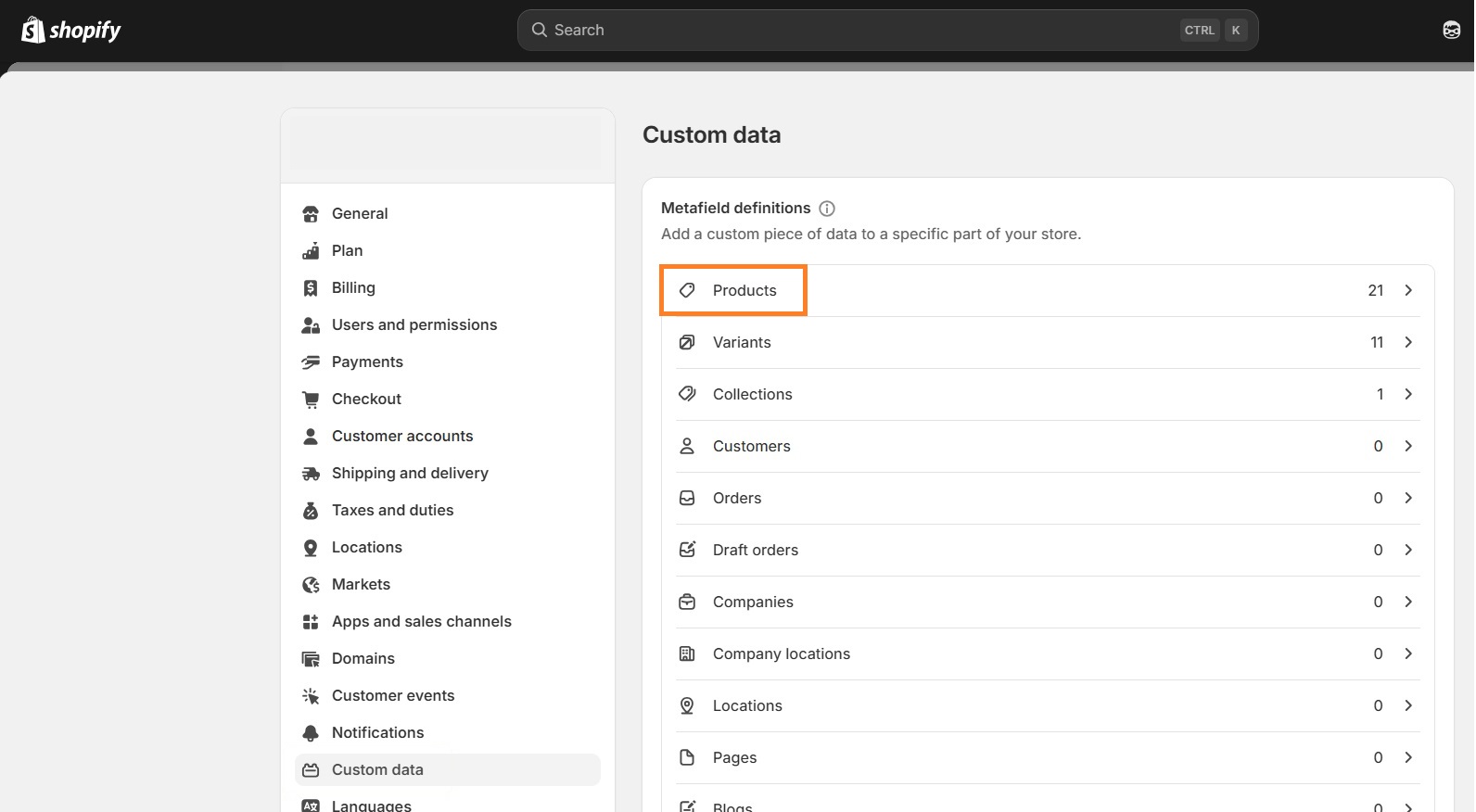This screenshot has height=812, width=1476.
Task: Click the Pages document icon
Action: [687, 757]
